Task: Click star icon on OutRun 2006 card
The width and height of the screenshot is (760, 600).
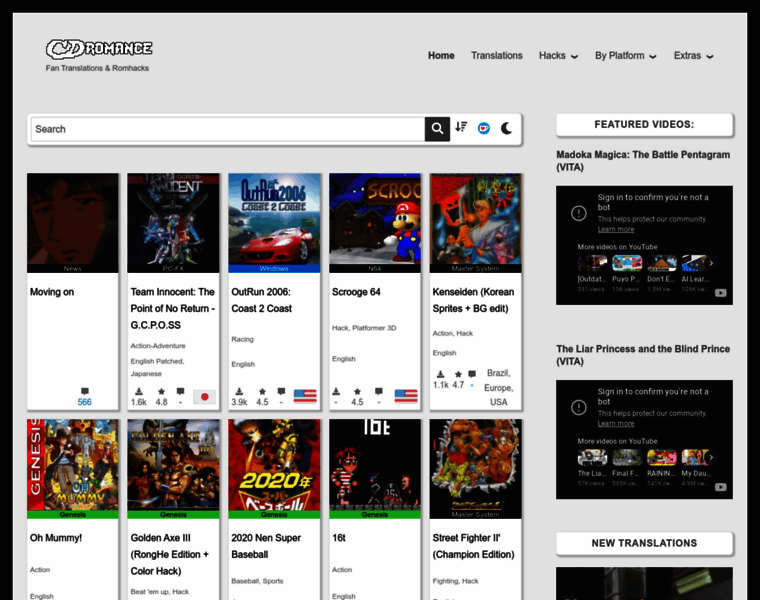Action: pyautogui.click(x=262, y=391)
